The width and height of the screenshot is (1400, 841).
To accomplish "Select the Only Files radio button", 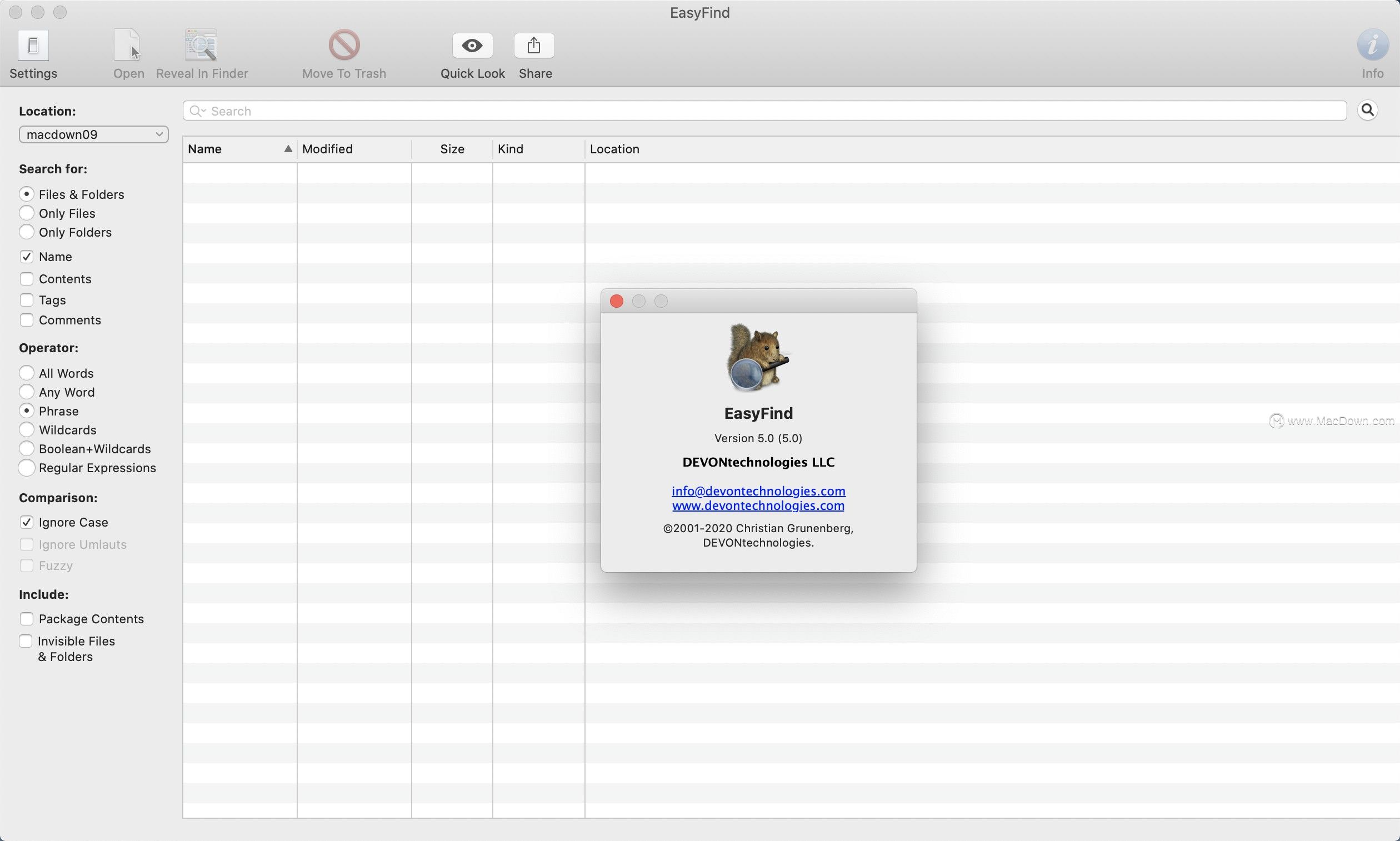I will (x=26, y=213).
